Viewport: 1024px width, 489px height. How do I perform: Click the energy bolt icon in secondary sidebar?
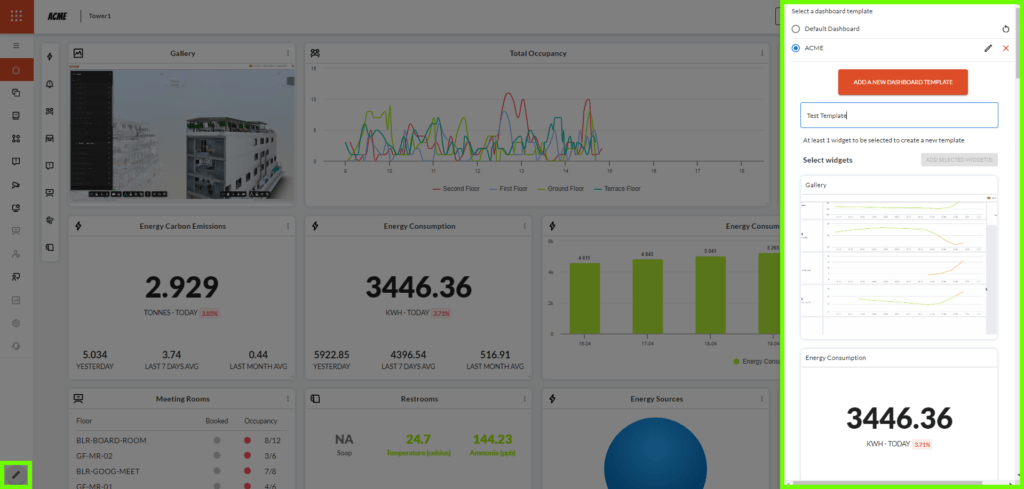(x=50, y=56)
